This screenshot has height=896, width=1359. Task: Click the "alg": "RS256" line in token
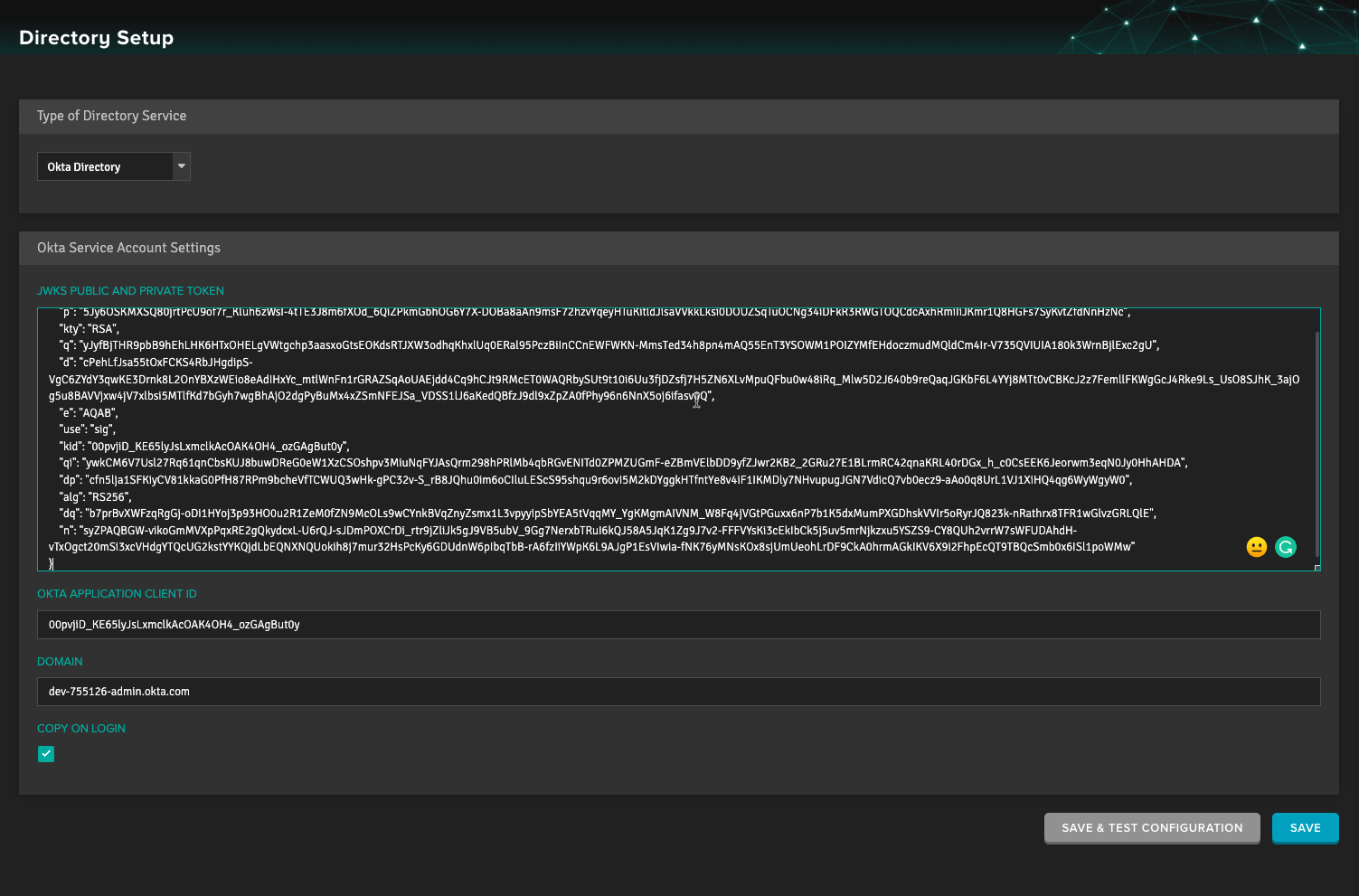coord(95,497)
